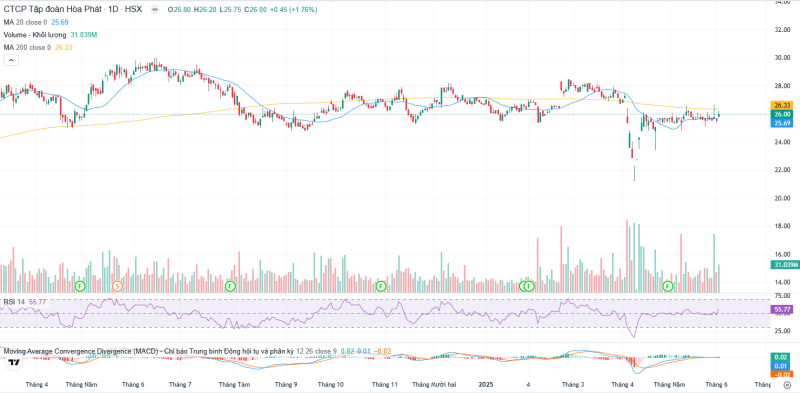Click the open value O25.80
Screen dimensions: 800x393
[x=179, y=10]
